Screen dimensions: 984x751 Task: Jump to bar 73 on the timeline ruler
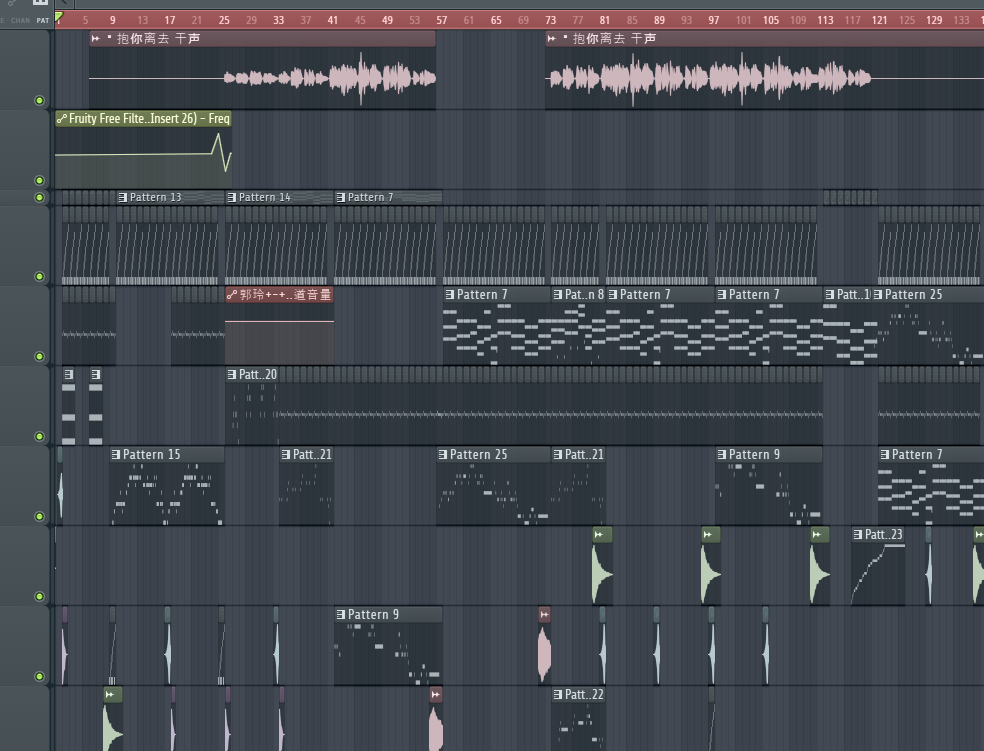coord(551,19)
